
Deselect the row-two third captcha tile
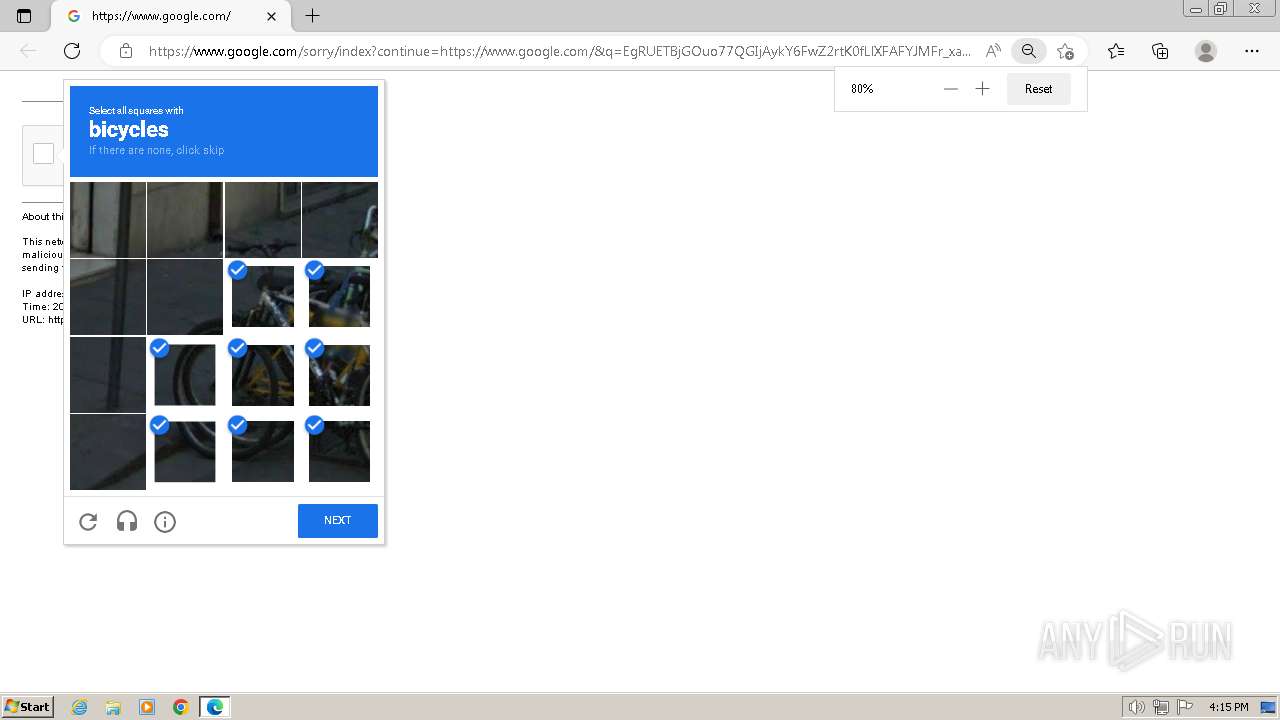pos(263,296)
